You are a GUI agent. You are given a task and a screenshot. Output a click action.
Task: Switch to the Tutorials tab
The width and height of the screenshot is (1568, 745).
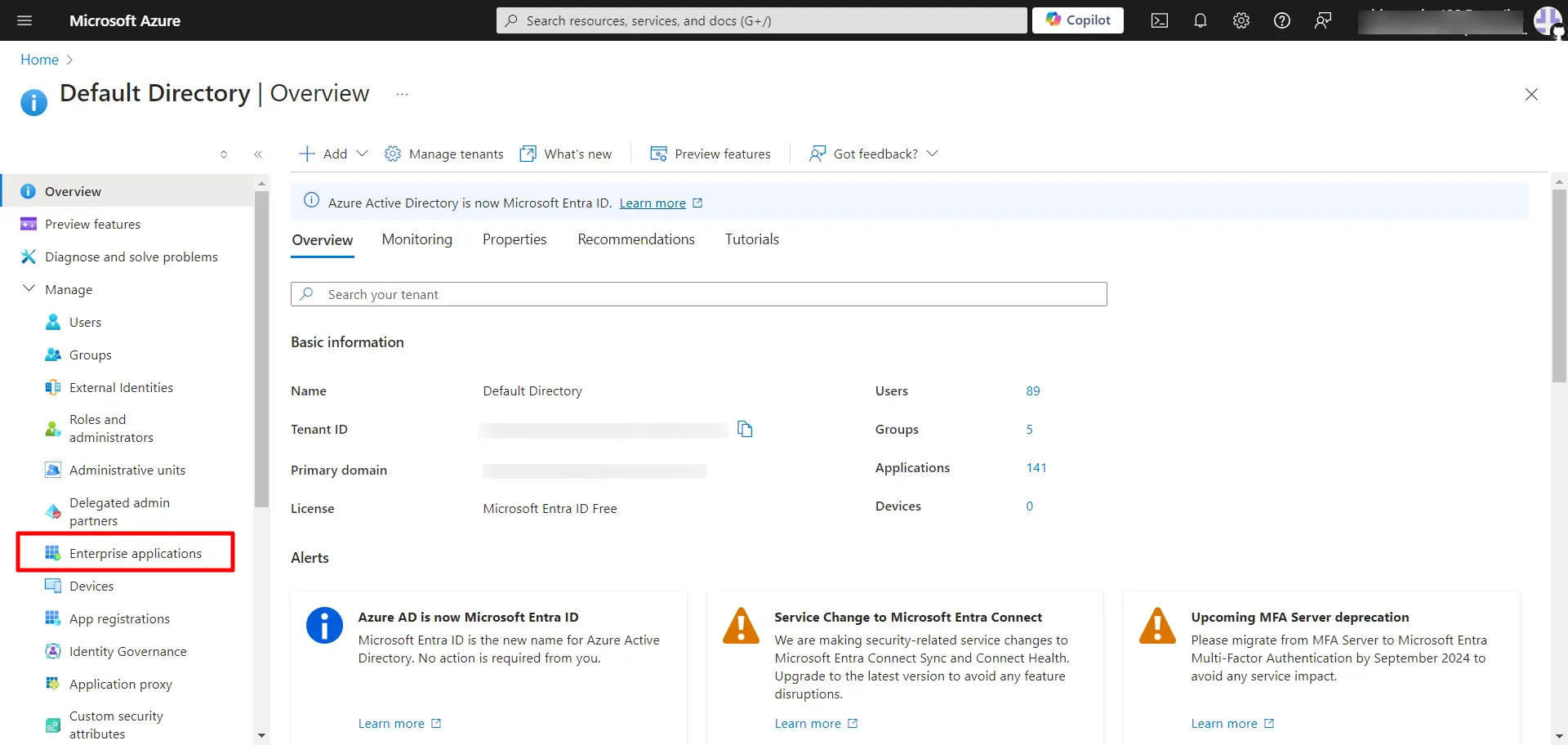(x=752, y=239)
